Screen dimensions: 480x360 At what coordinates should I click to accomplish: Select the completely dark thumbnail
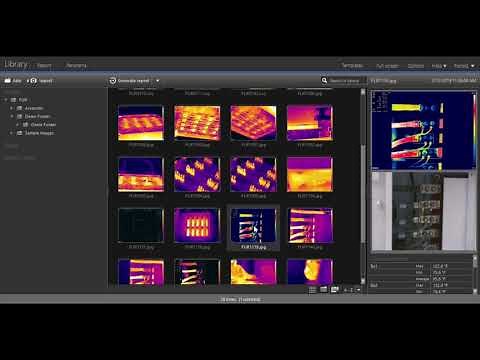[141, 225]
